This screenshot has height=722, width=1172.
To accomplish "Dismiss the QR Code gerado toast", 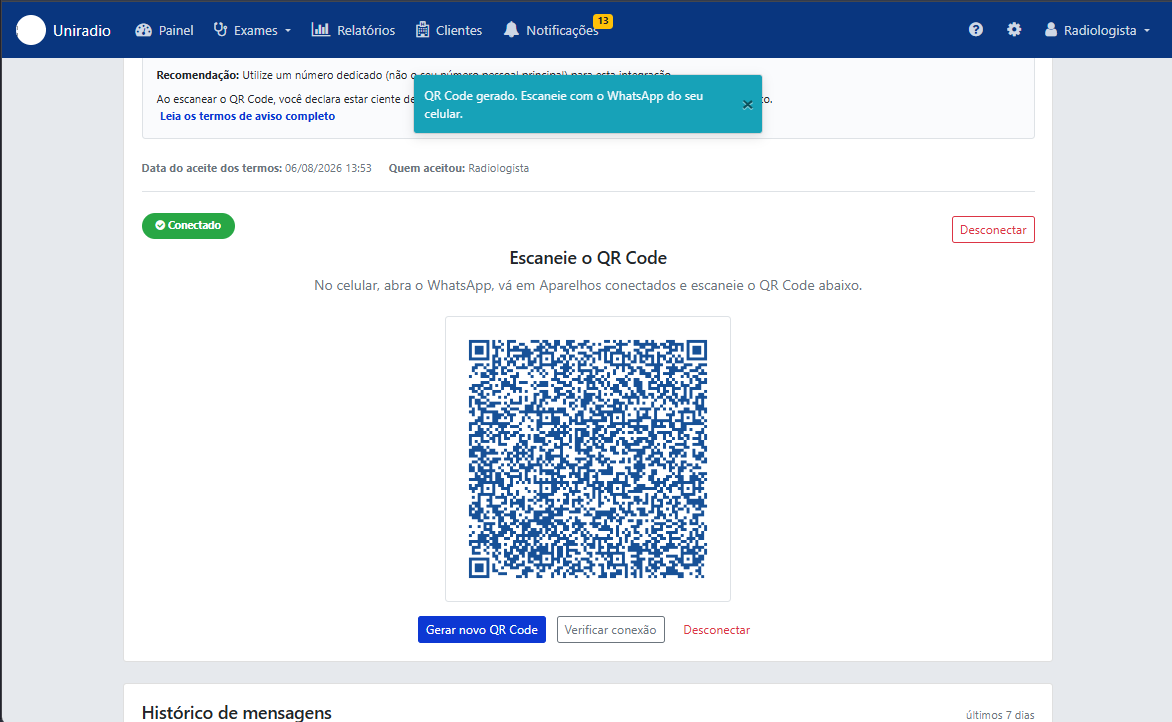I will point(747,105).
